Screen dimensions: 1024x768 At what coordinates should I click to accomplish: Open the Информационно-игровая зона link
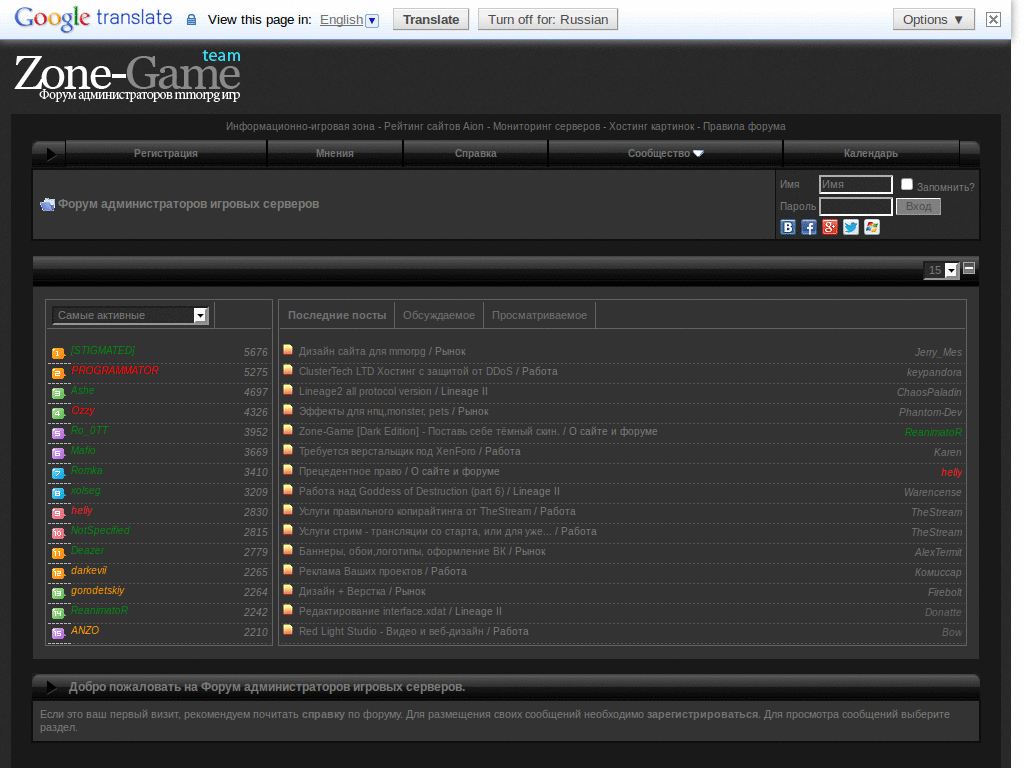tap(300, 127)
